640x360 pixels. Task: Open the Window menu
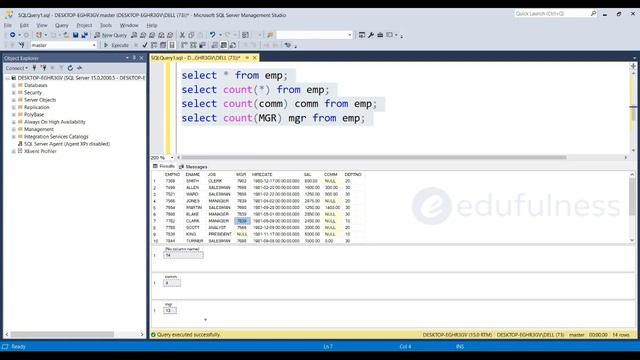point(129,25)
